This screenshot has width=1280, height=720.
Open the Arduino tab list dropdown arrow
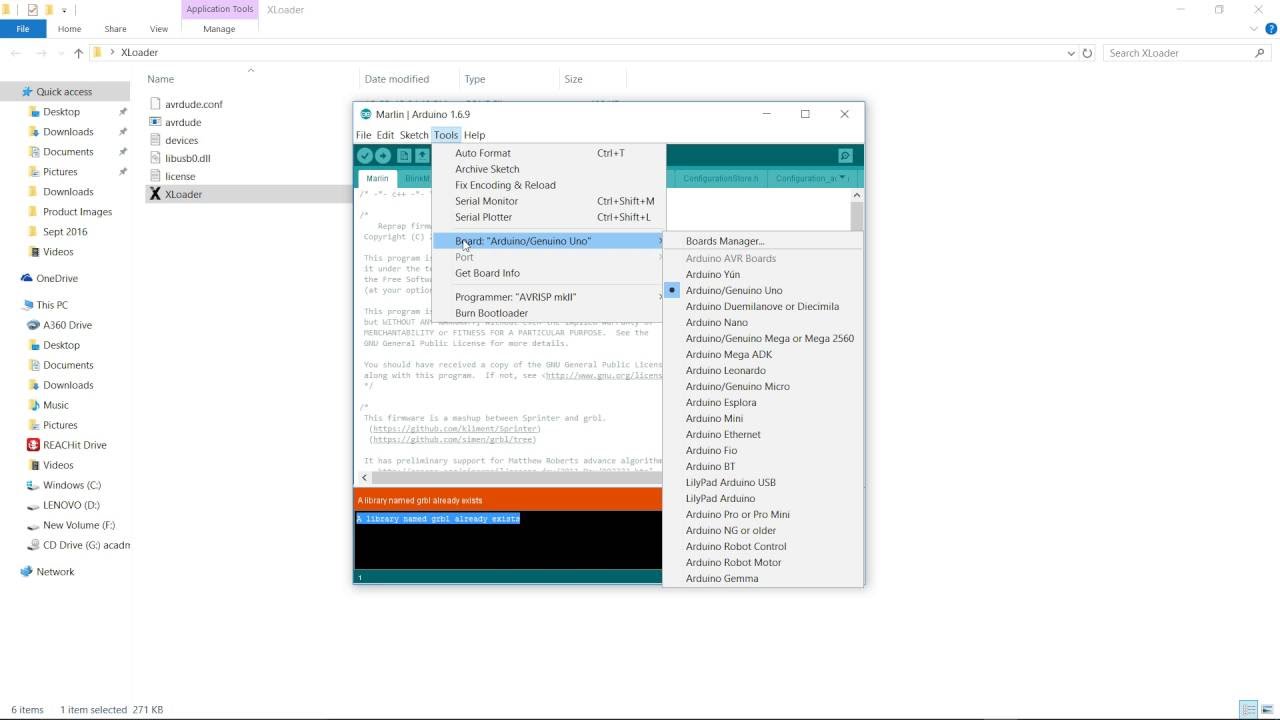843,178
